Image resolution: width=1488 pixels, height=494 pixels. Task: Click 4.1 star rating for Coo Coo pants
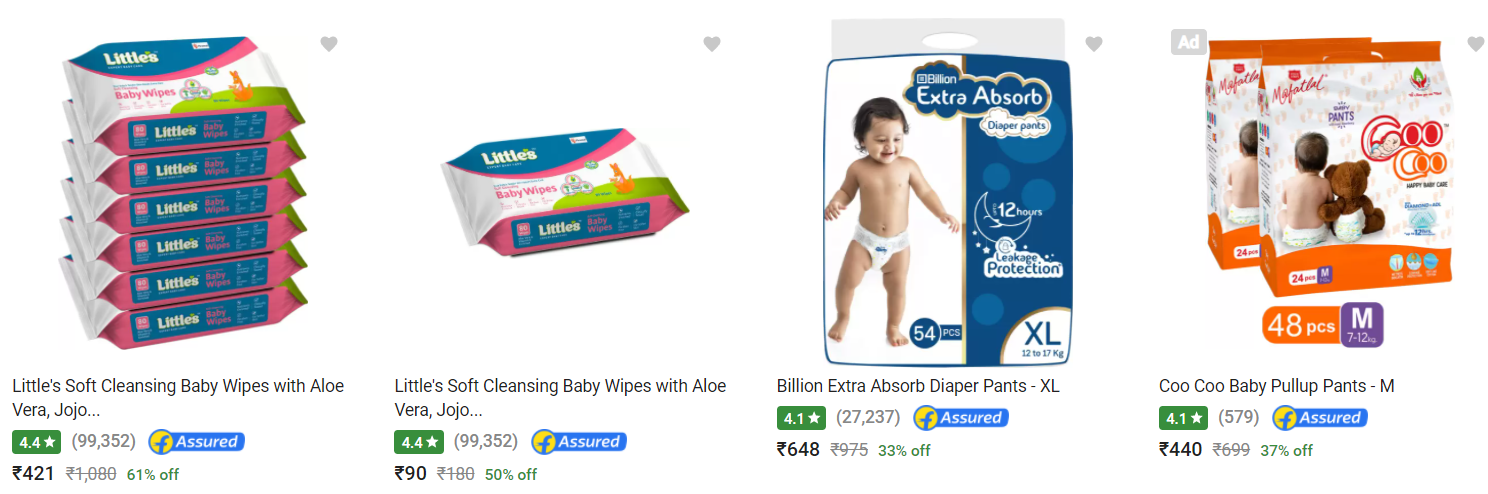click(x=1183, y=417)
